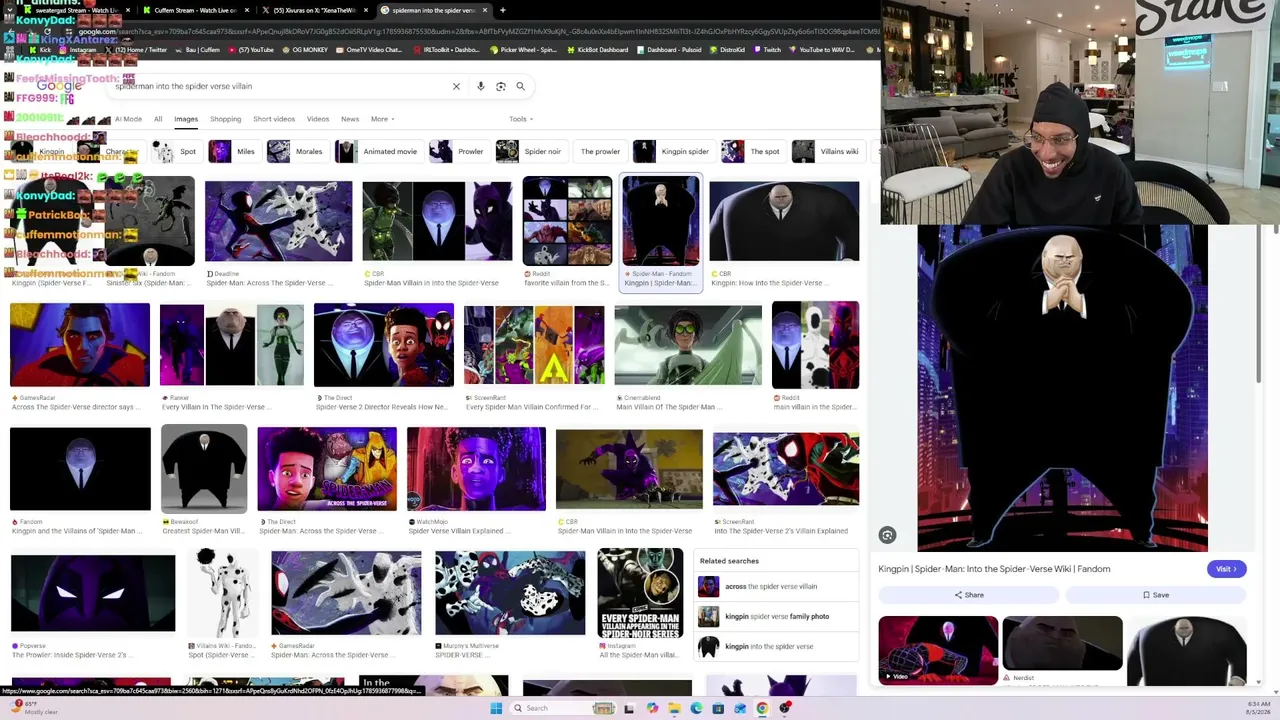1280x720 pixels.
Task: Open File Explorer from the taskbar
Action: click(674, 708)
